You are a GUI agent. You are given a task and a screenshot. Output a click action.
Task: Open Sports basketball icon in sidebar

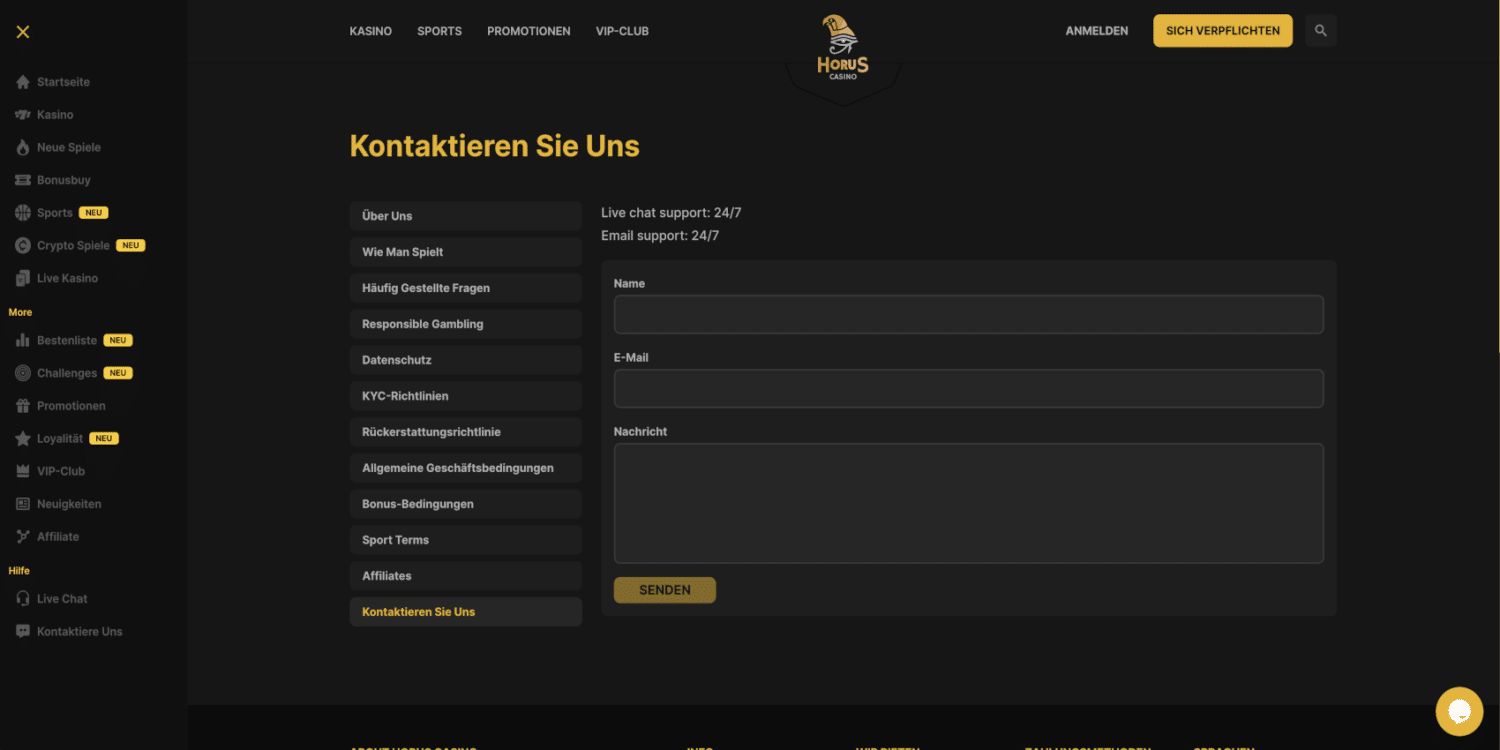tap(23, 213)
